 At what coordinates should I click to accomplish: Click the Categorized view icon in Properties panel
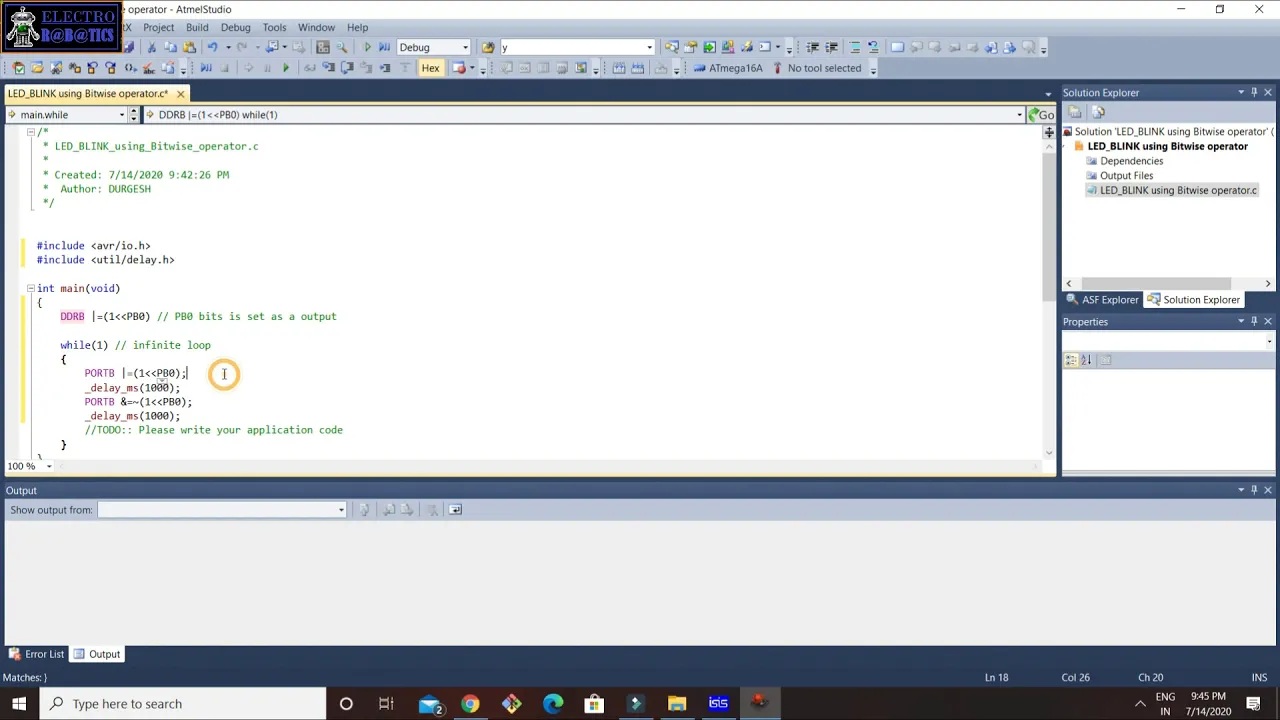(x=1071, y=360)
